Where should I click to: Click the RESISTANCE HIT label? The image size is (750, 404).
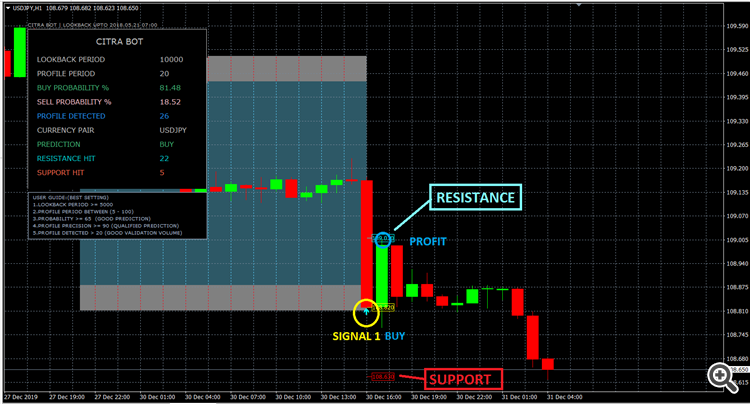pos(66,158)
